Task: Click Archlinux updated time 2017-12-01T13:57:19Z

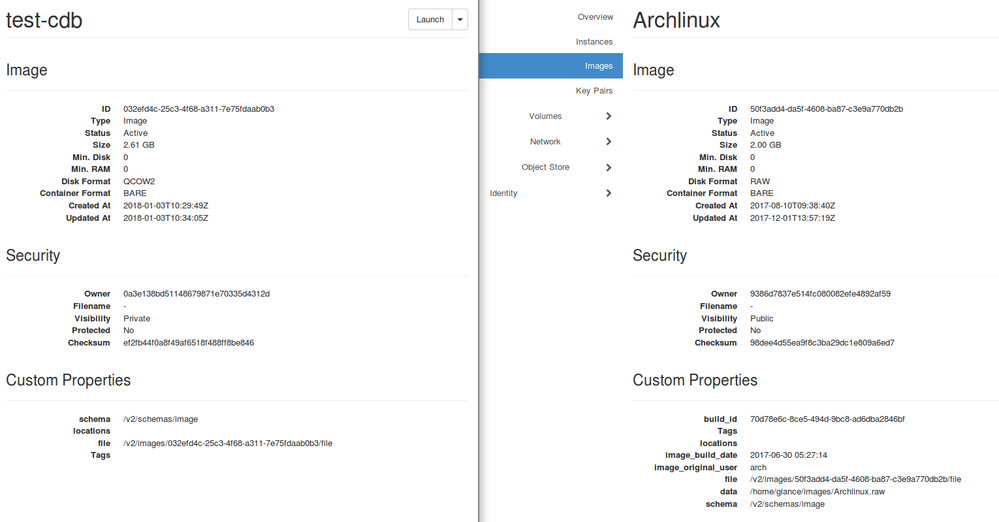Action: pos(793,218)
